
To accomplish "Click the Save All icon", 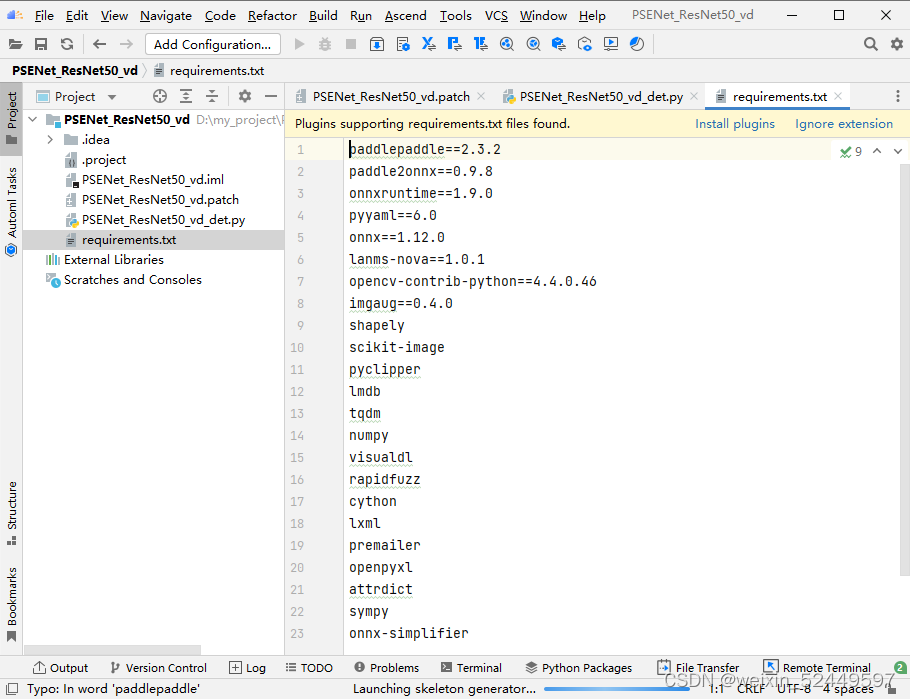I will [x=40, y=44].
